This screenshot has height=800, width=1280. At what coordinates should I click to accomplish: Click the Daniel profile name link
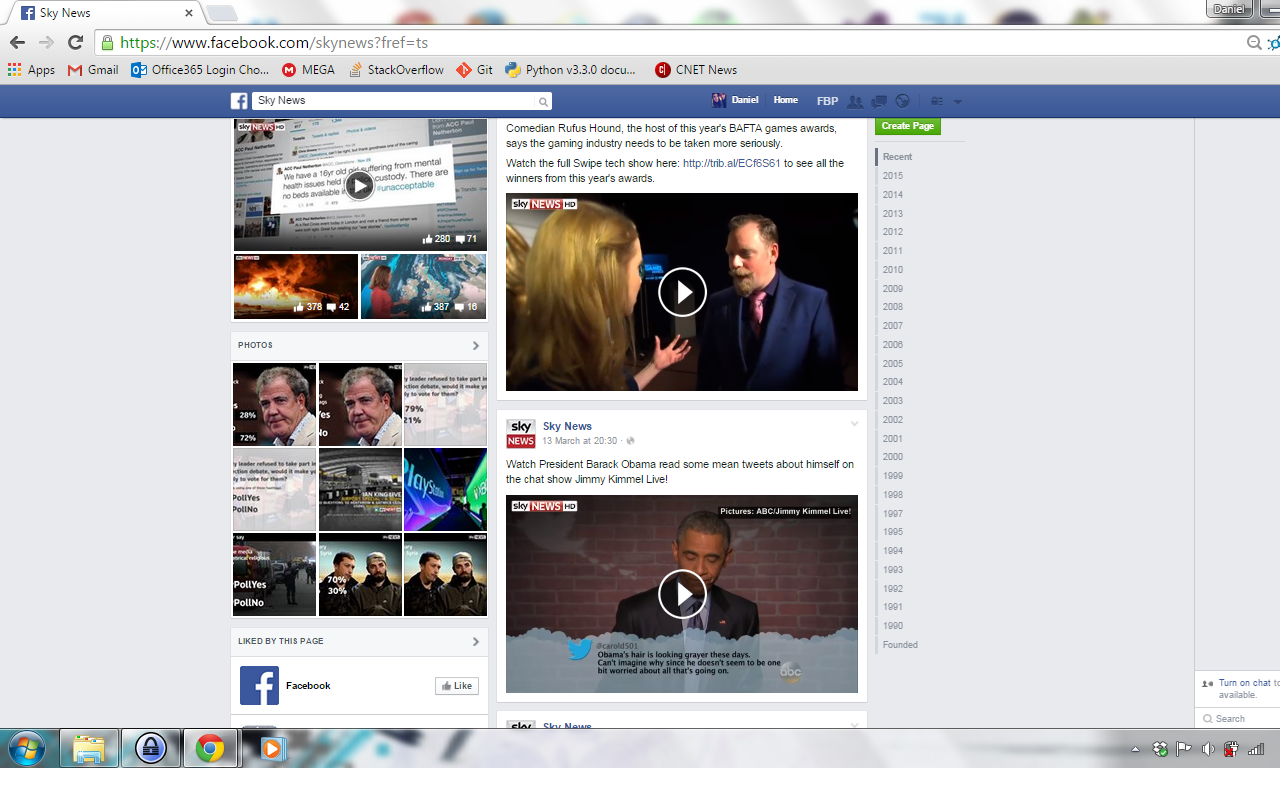745,100
